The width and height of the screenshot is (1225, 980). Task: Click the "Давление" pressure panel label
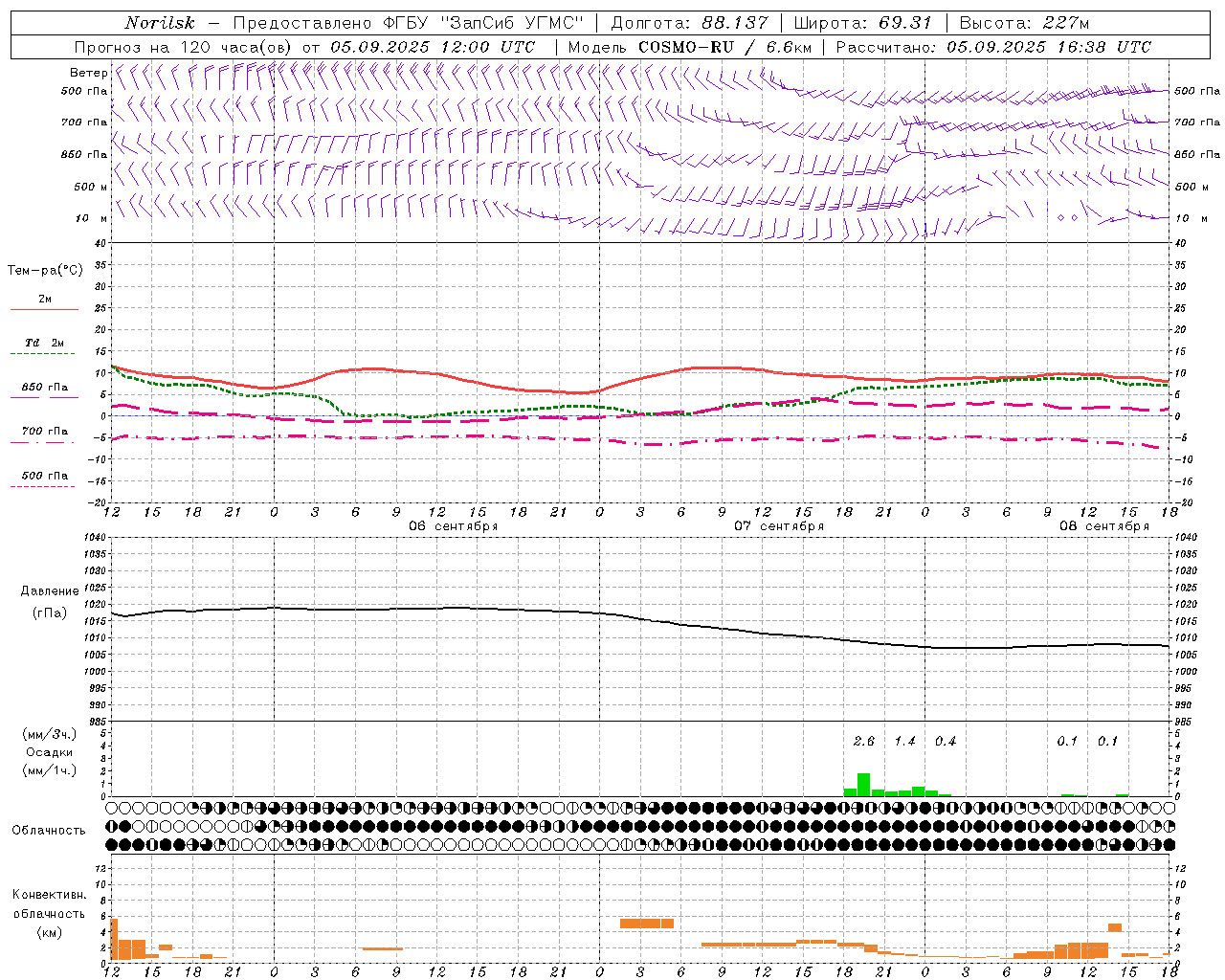[x=50, y=591]
